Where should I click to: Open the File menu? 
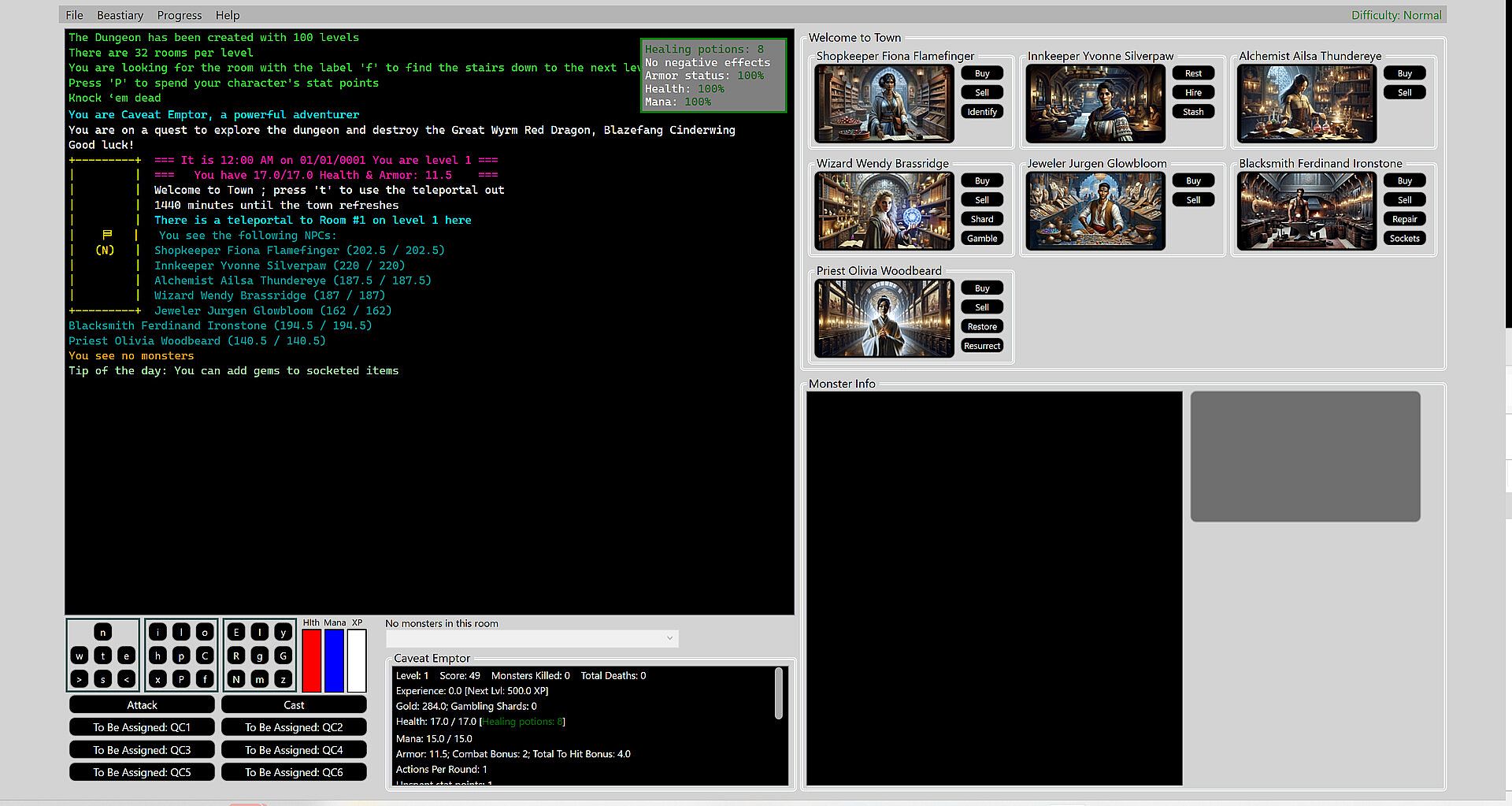point(74,15)
